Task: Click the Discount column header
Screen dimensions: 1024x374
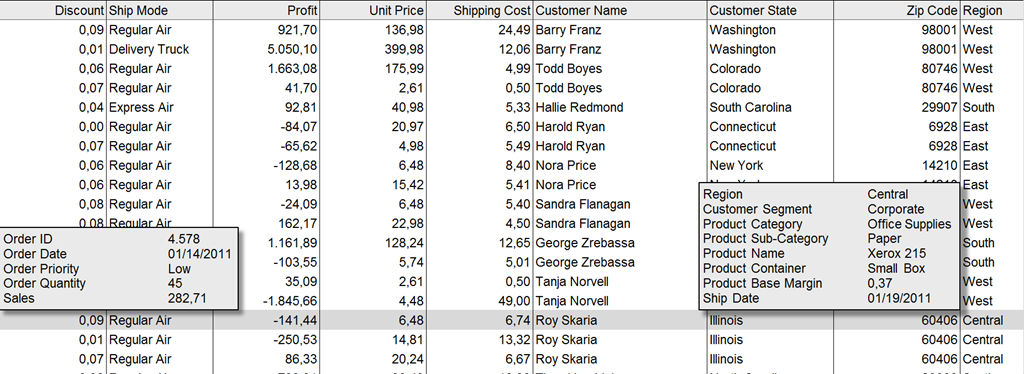Action: 53,10
